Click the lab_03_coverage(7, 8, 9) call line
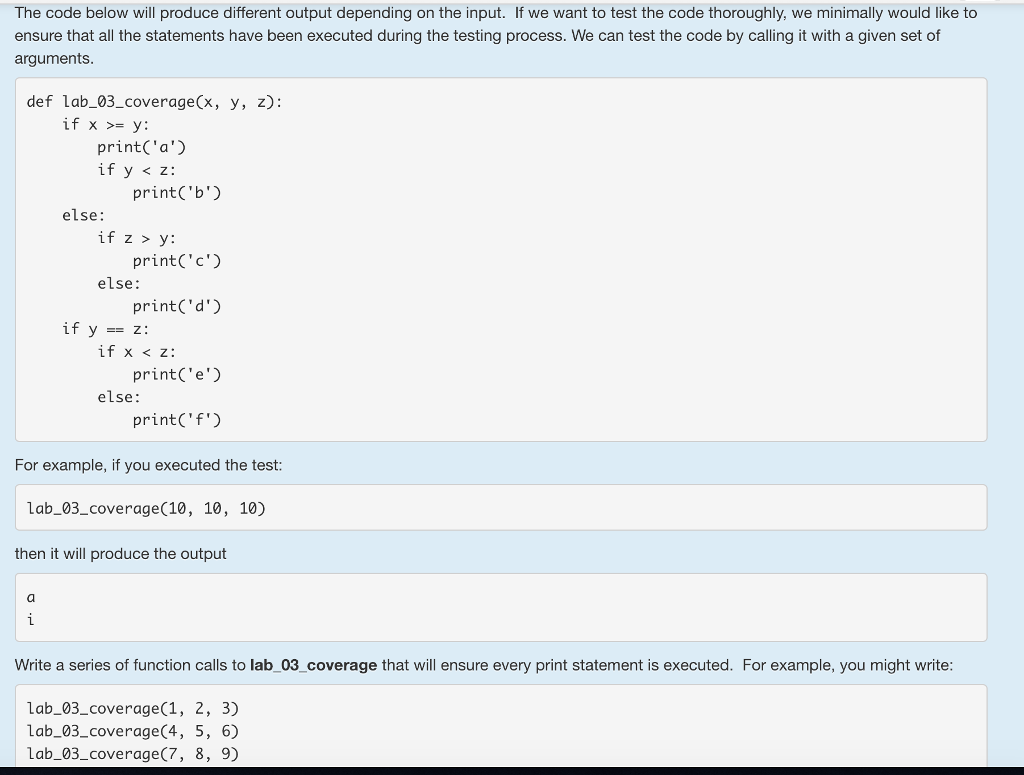This screenshot has height=775, width=1024. [133, 753]
